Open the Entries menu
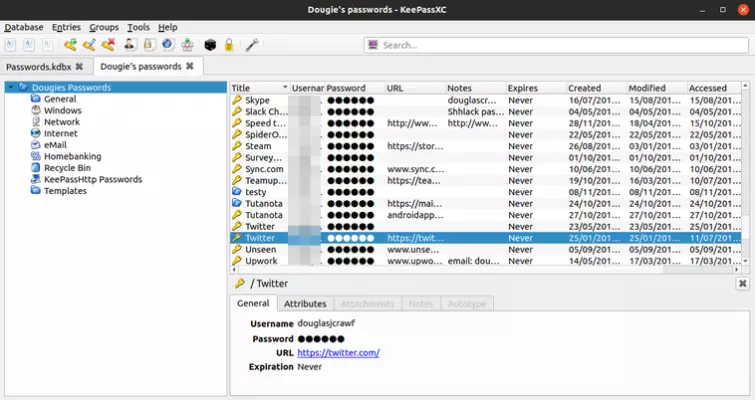This screenshot has height=400, width=755. coord(66,27)
